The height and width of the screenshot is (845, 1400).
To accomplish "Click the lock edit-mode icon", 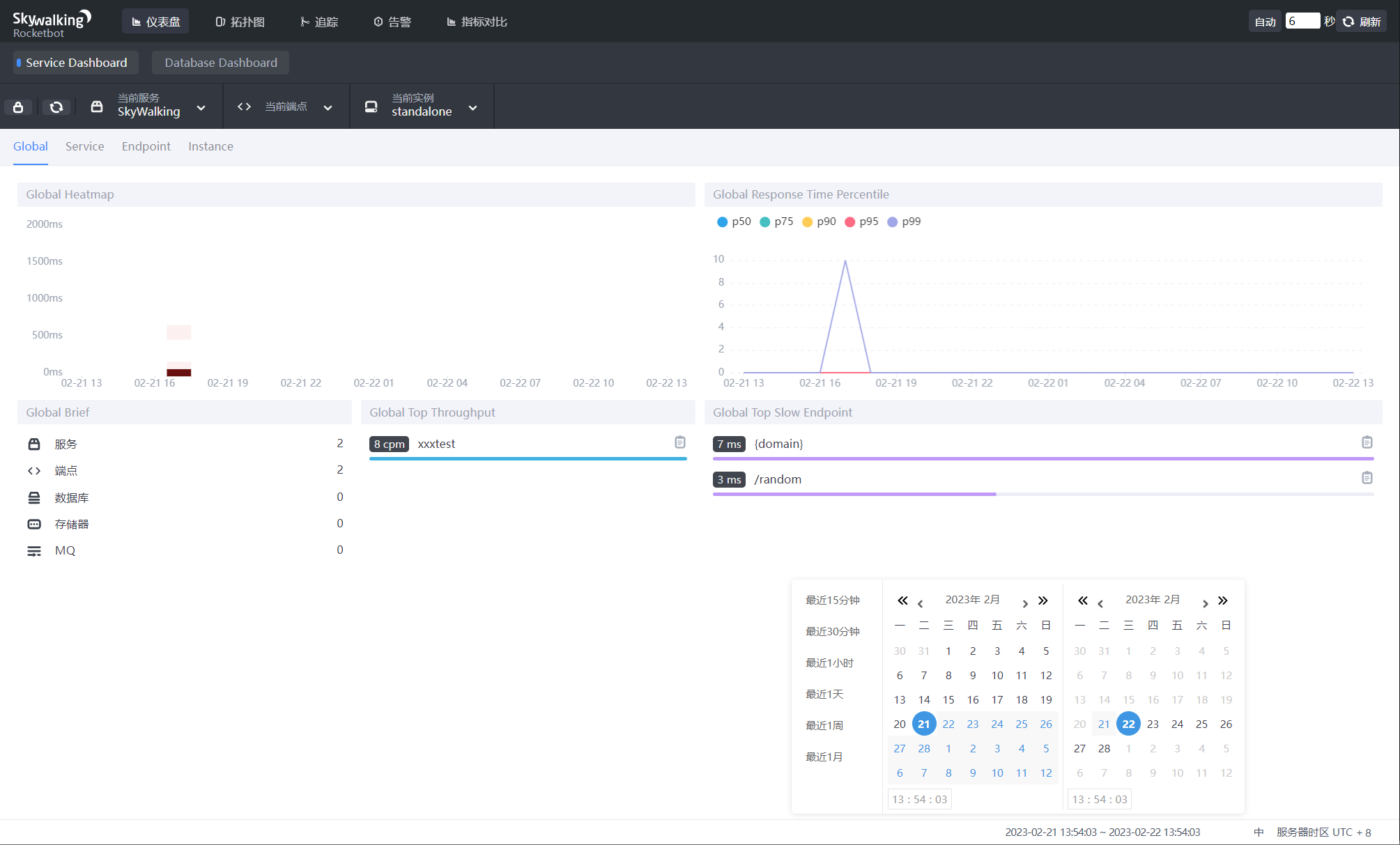I will (18, 107).
